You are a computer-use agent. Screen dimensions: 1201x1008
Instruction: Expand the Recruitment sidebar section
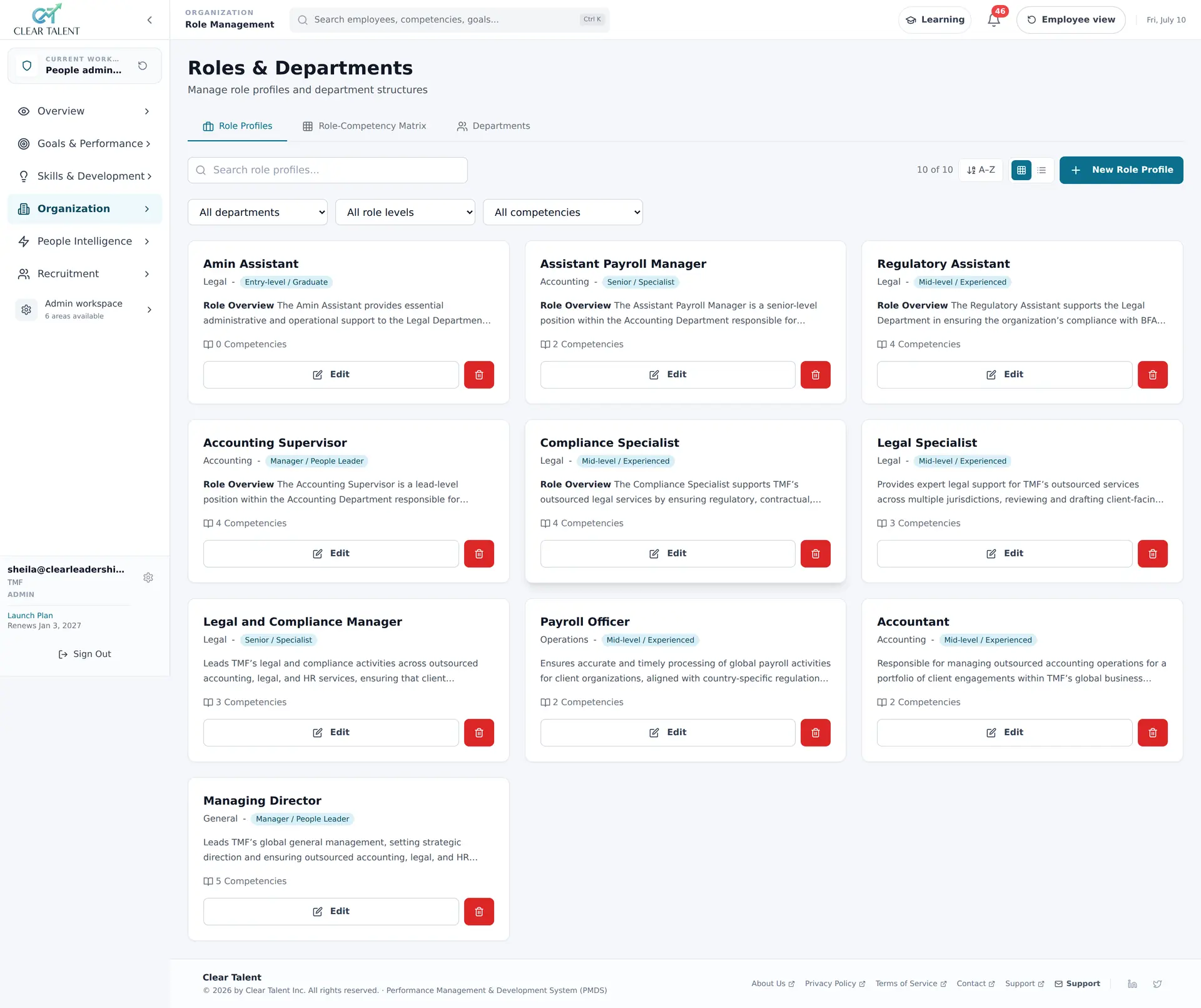tap(84, 274)
